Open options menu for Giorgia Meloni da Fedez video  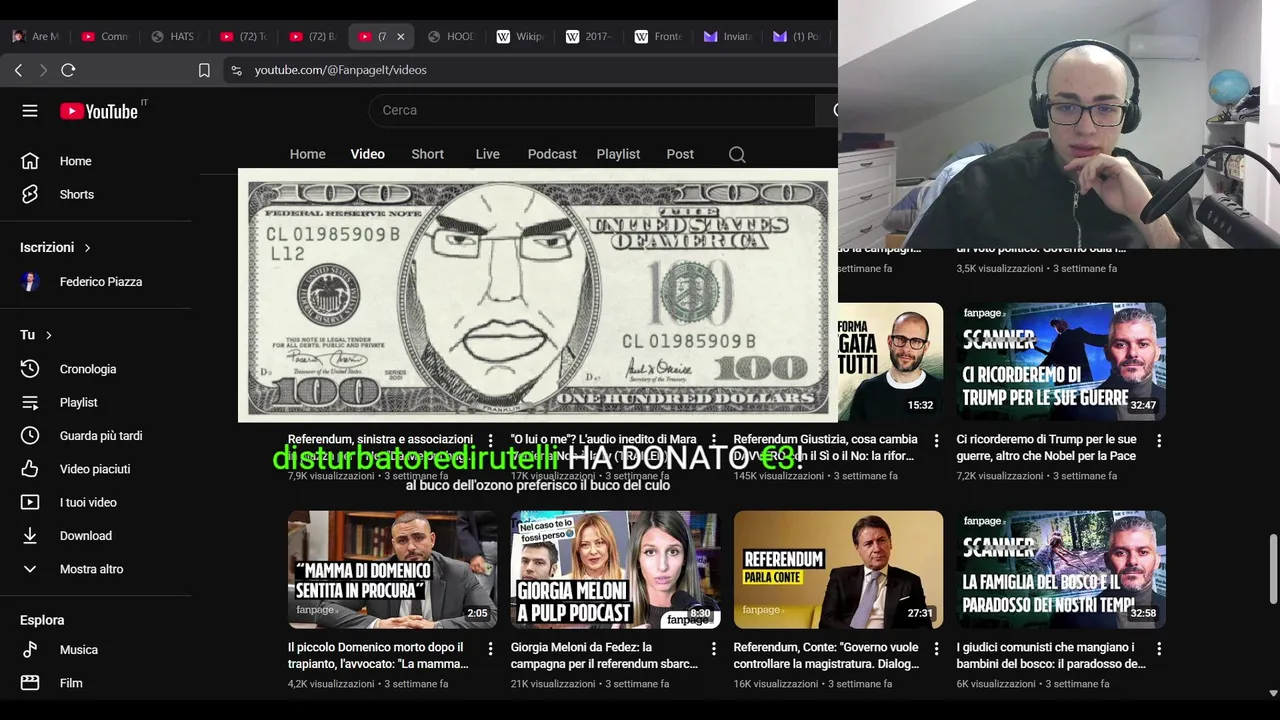pos(713,649)
